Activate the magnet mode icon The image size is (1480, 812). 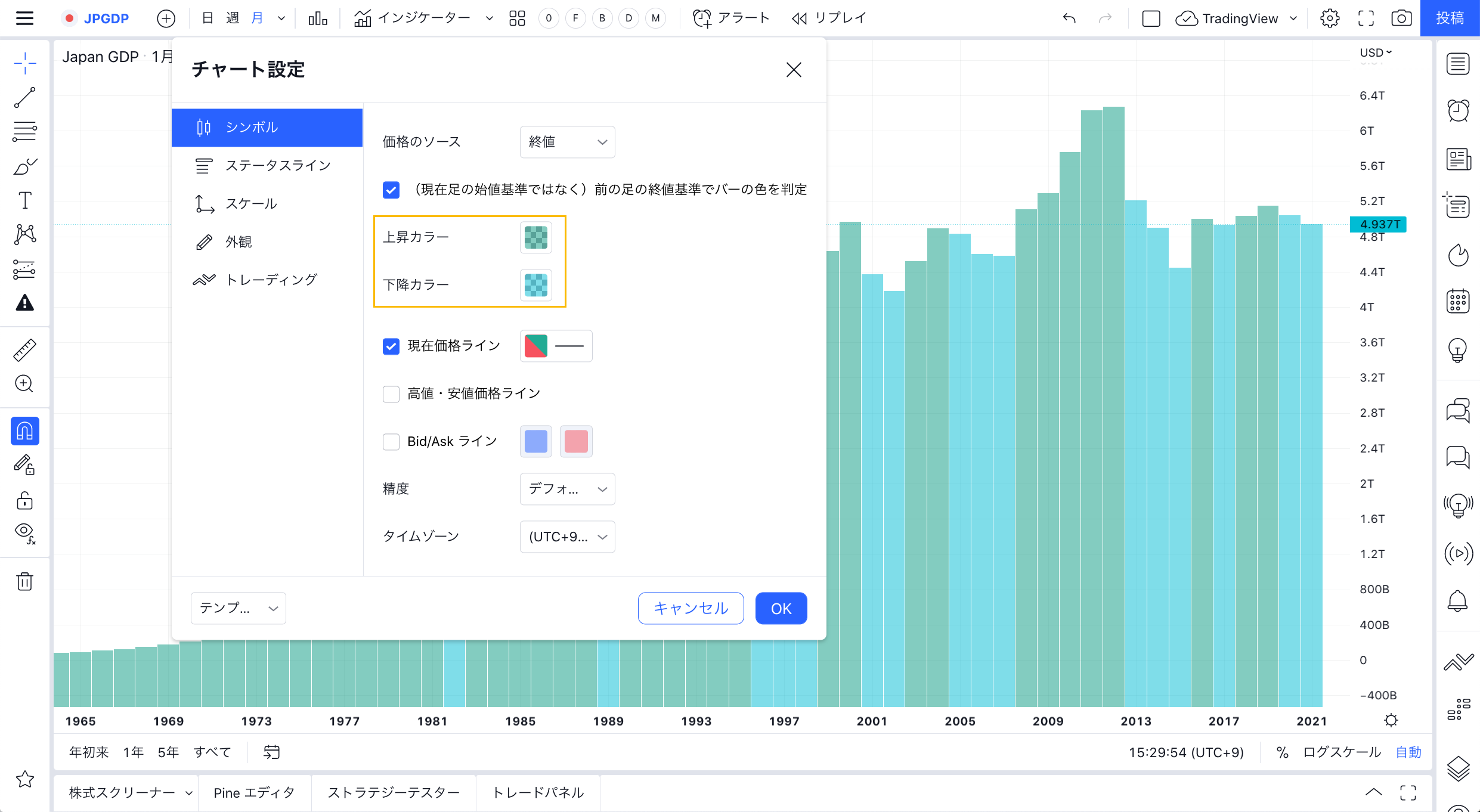coord(24,430)
